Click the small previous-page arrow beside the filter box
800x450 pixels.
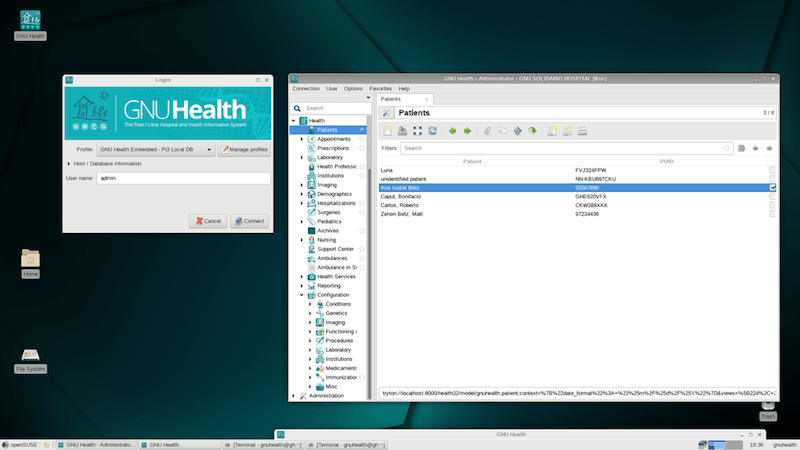756,148
